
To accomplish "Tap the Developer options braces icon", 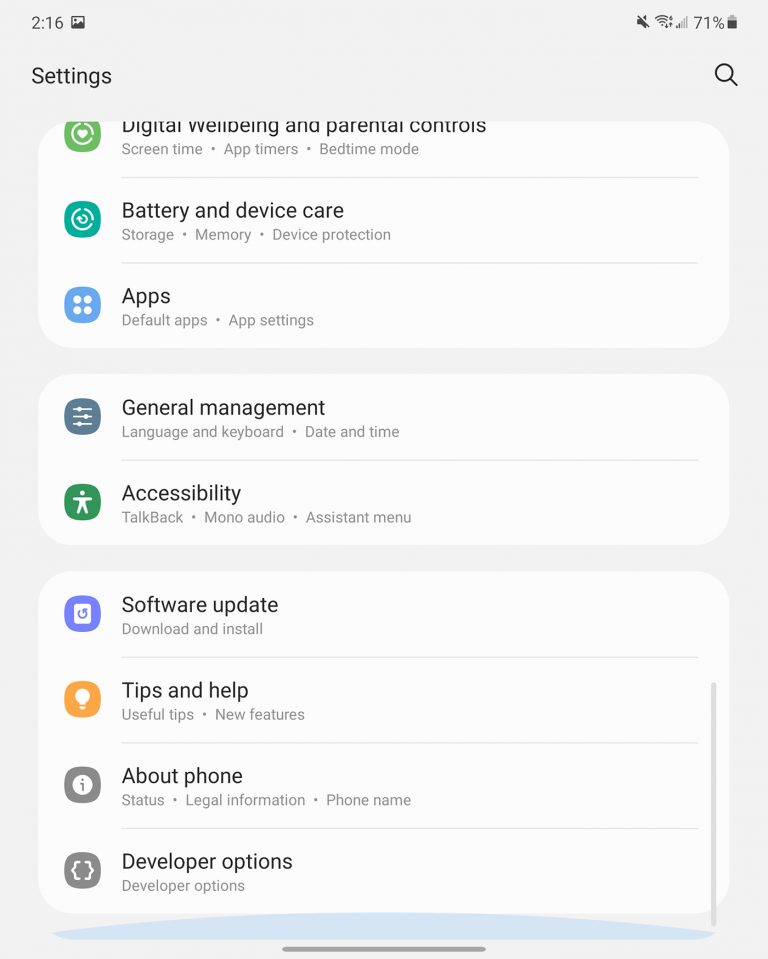I will coord(83,870).
